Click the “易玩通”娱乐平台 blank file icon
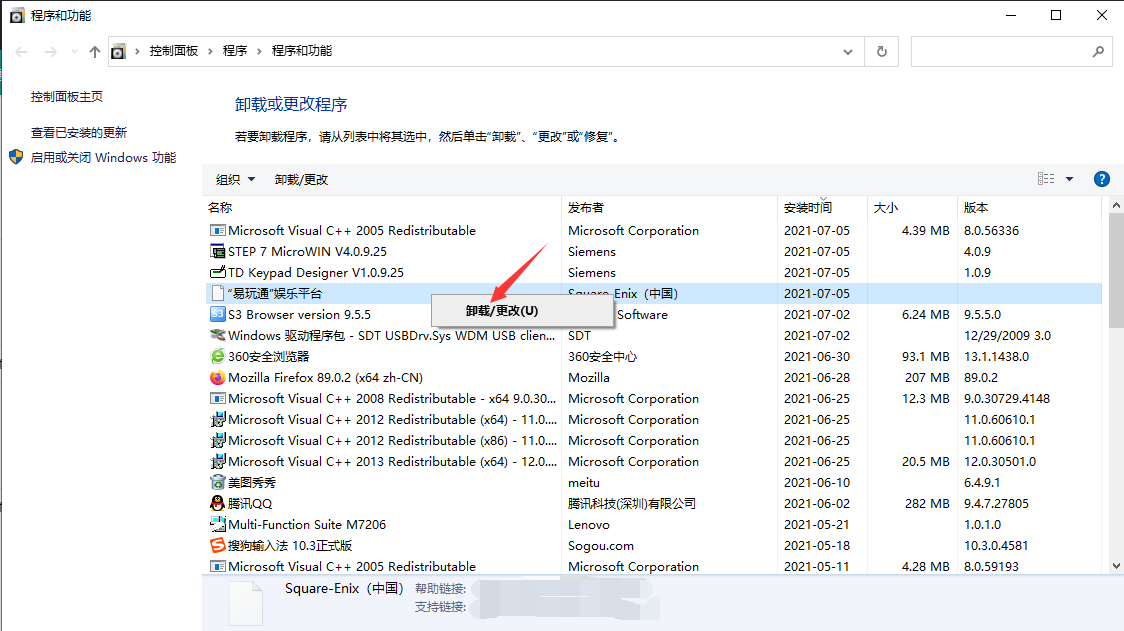Viewport: 1124px width, 631px height. click(218, 293)
